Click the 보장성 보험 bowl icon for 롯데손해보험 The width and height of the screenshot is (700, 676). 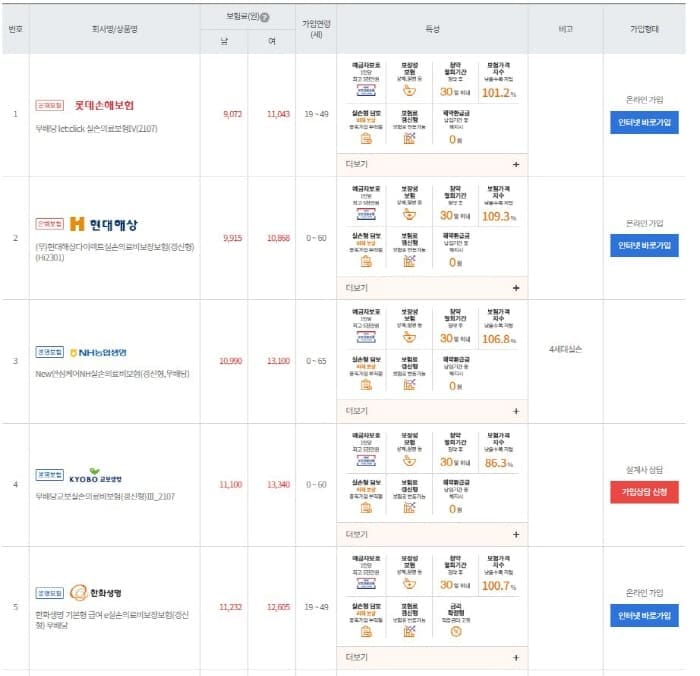coord(409,91)
